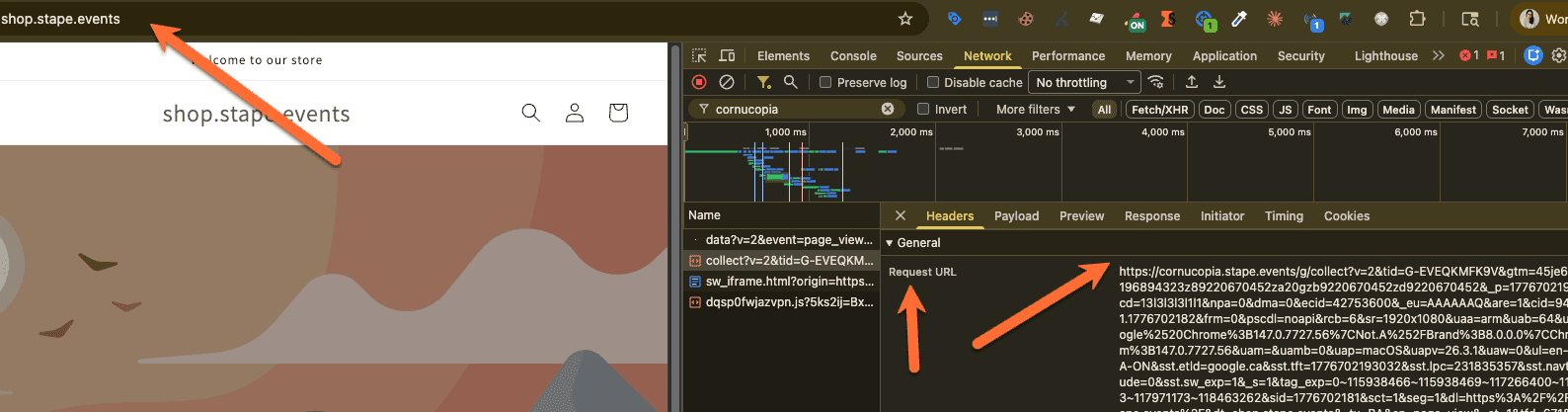Stop recording network log
1568x412 pixels.
pos(699,82)
